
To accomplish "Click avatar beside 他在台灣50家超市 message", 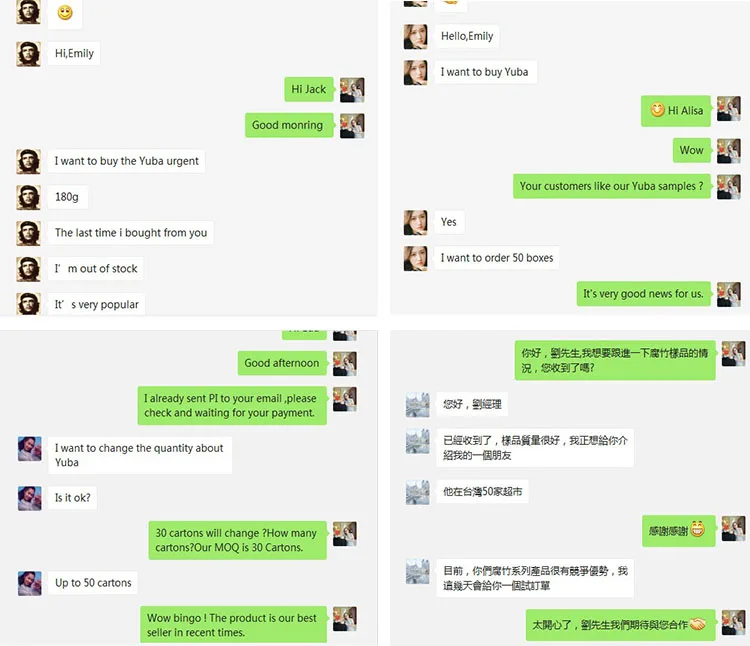I will [x=418, y=492].
